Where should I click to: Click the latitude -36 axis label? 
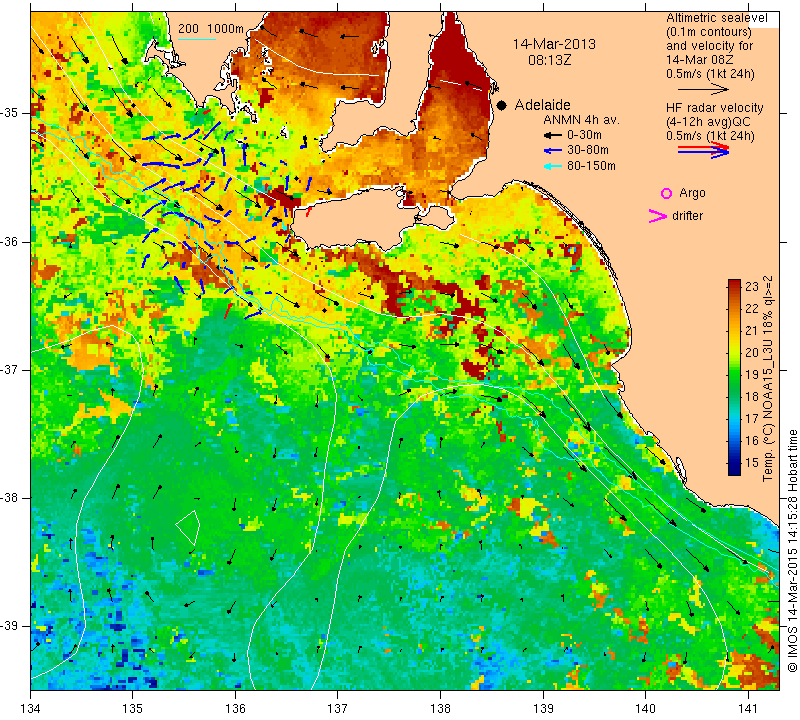point(9,241)
